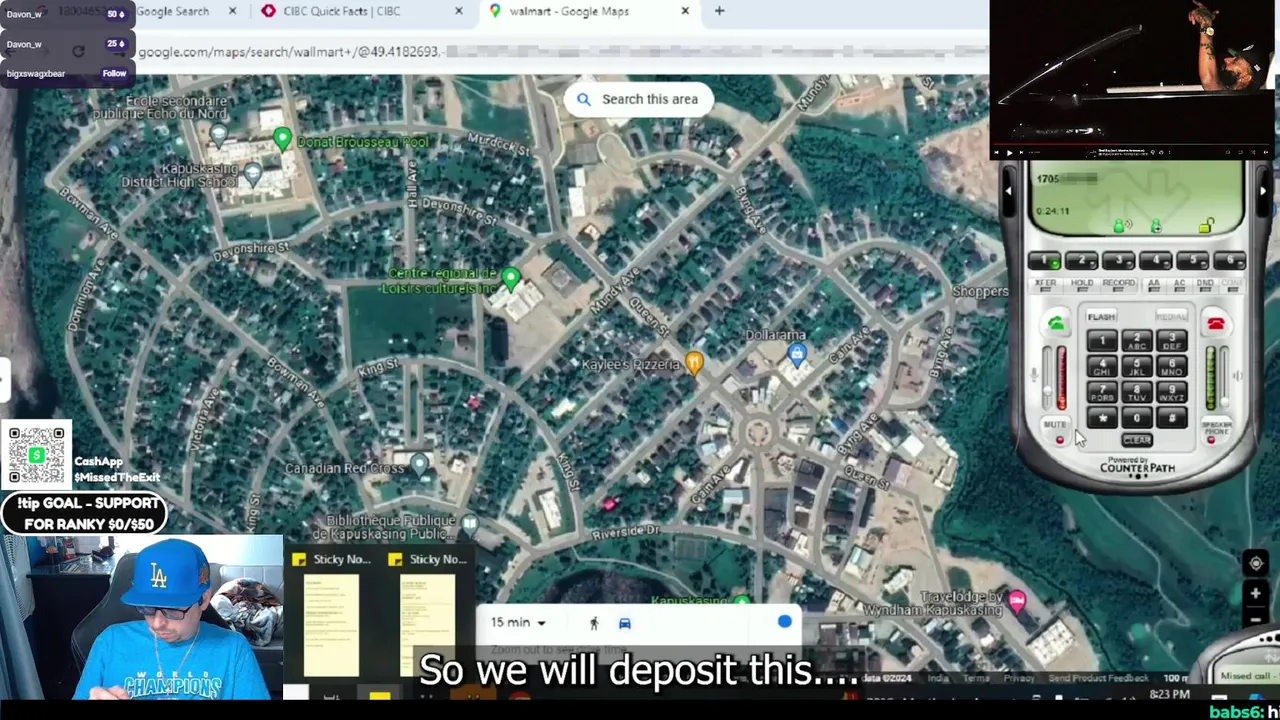This screenshot has width=1280, height=720.
Task: Click the my location map control
Action: 1256,563
